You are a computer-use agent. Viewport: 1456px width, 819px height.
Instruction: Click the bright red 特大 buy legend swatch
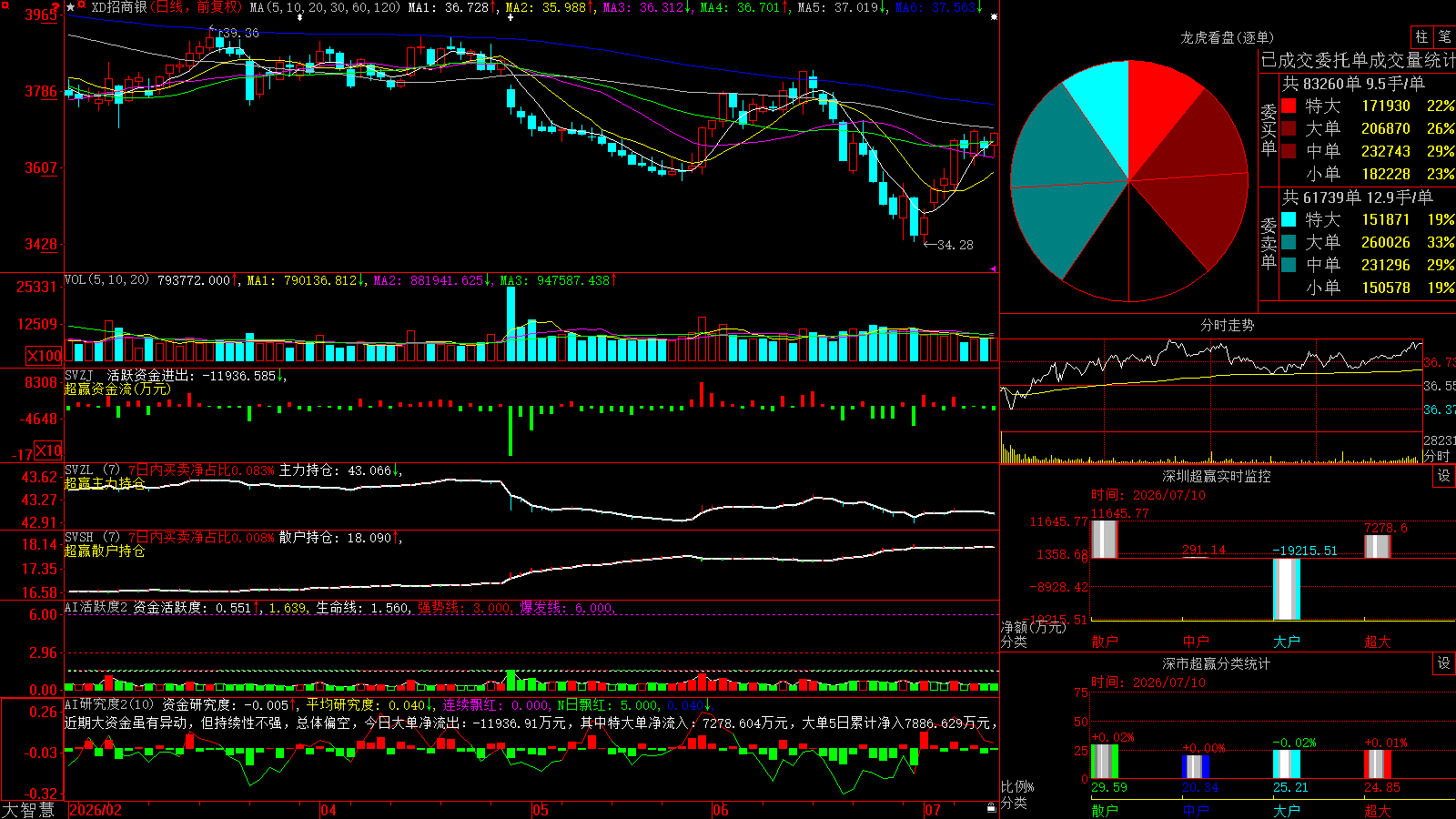pos(1289,106)
